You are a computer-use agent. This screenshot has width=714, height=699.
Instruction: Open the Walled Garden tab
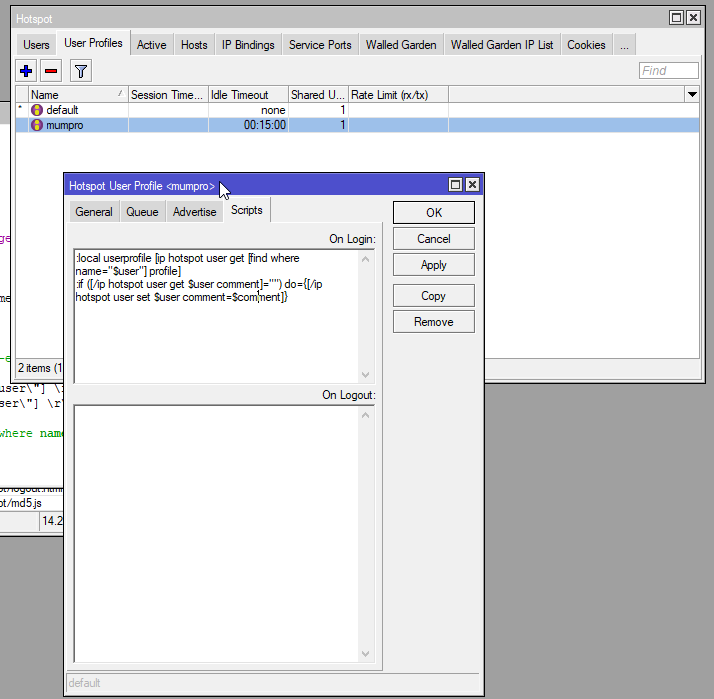401,45
